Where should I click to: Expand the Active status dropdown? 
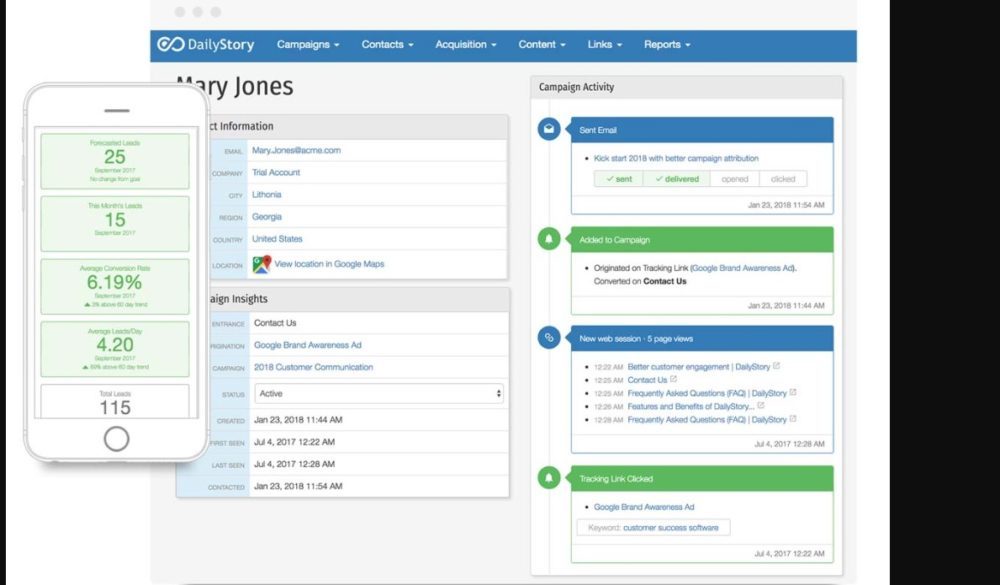tap(379, 394)
